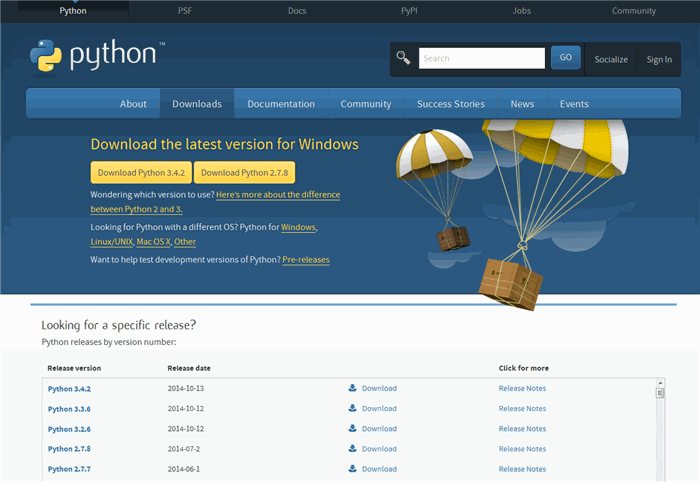Image resolution: width=700 pixels, height=482 pixels.
Task: Click download icon for Python 3.3.6
Action: [x=352, y=408]
